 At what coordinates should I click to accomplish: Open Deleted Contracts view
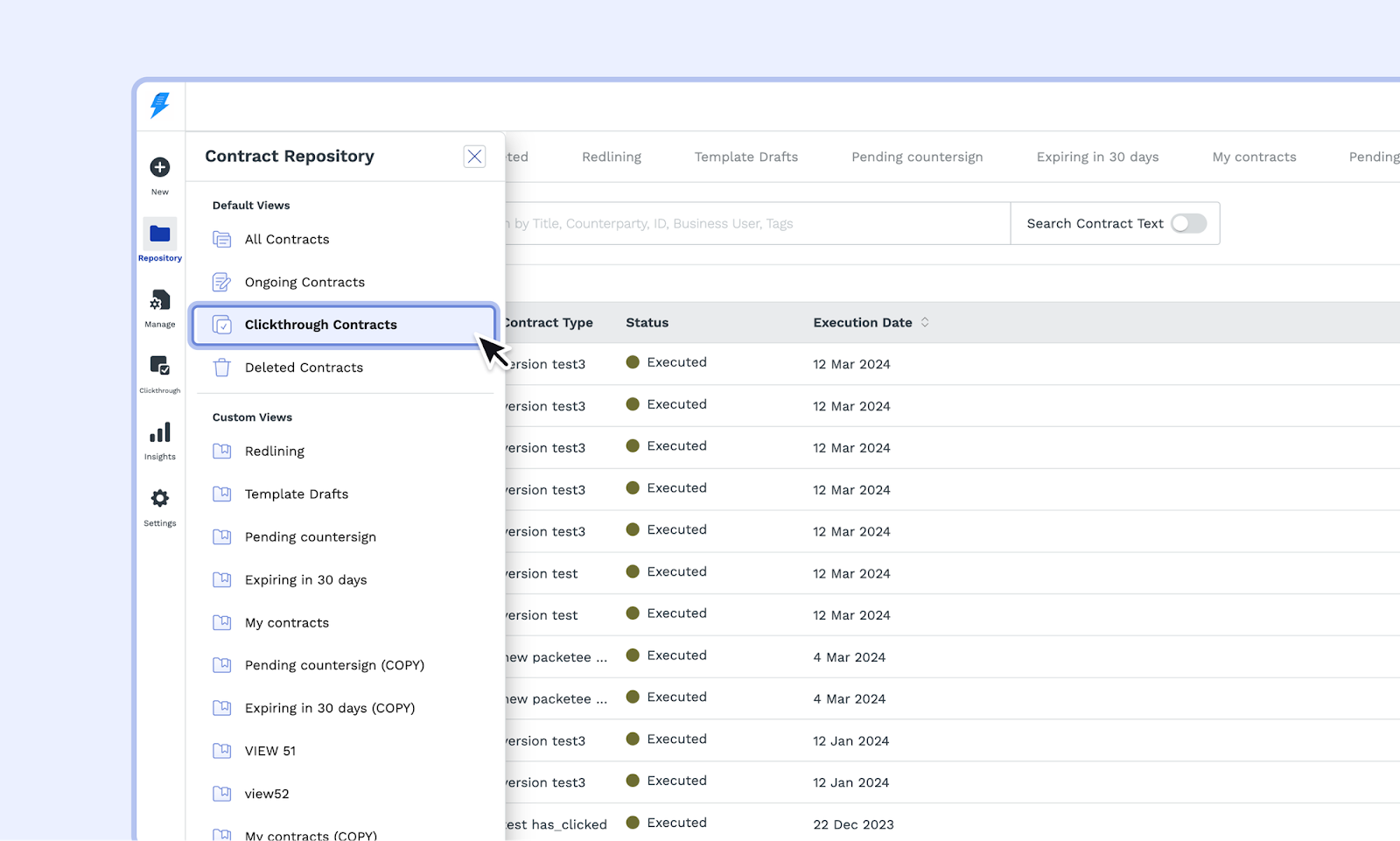tap(304, 368)
